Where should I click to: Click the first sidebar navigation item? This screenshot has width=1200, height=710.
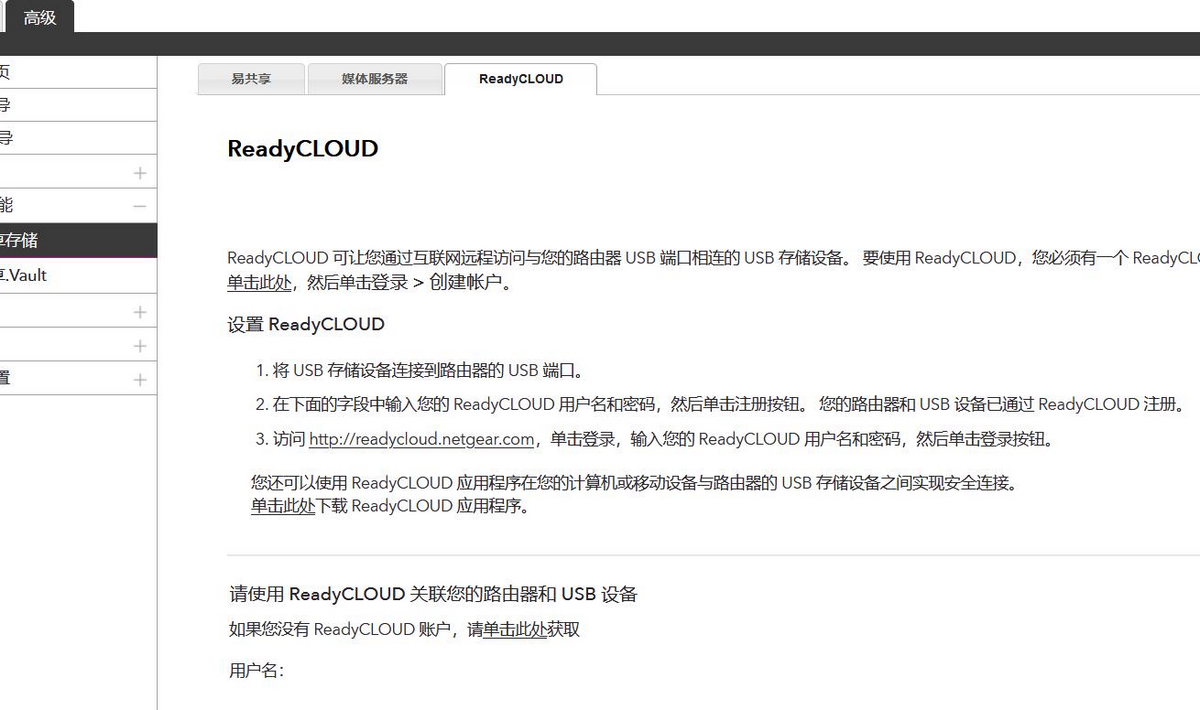point(60,70)
